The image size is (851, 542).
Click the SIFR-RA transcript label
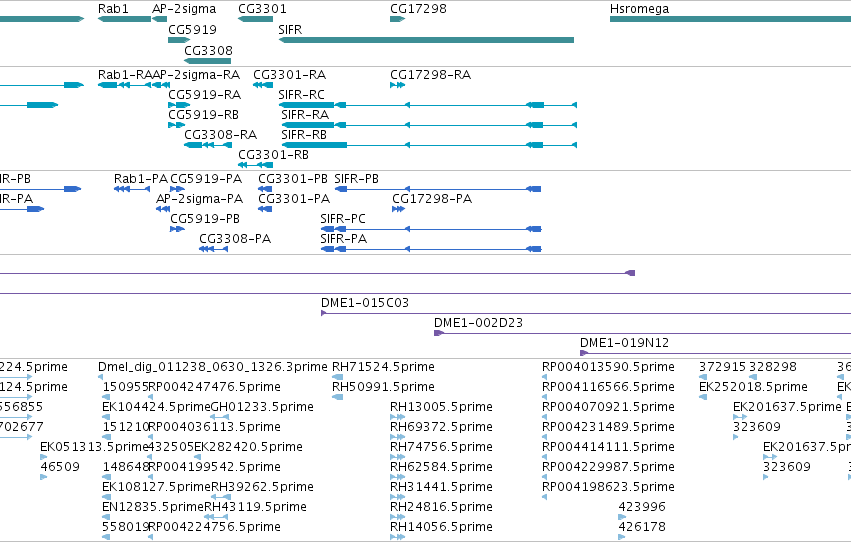[x=305, y=115]
